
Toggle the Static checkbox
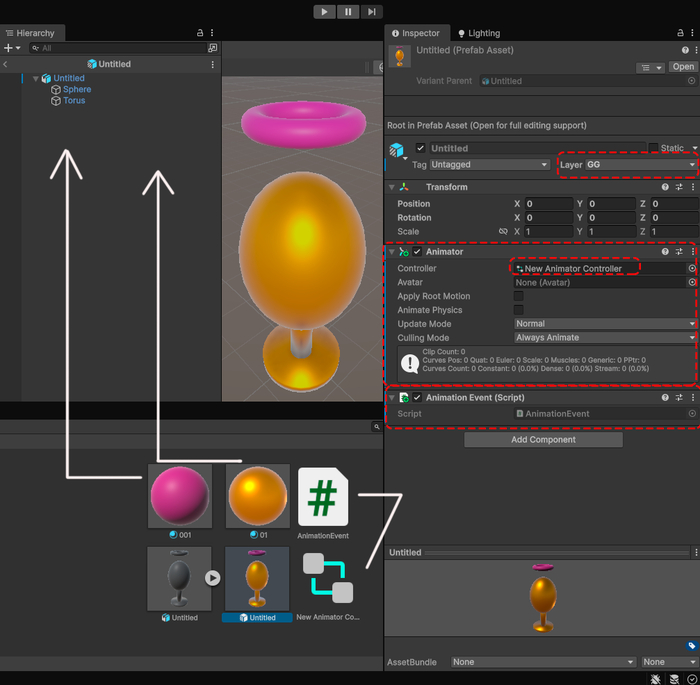(653, 148)
